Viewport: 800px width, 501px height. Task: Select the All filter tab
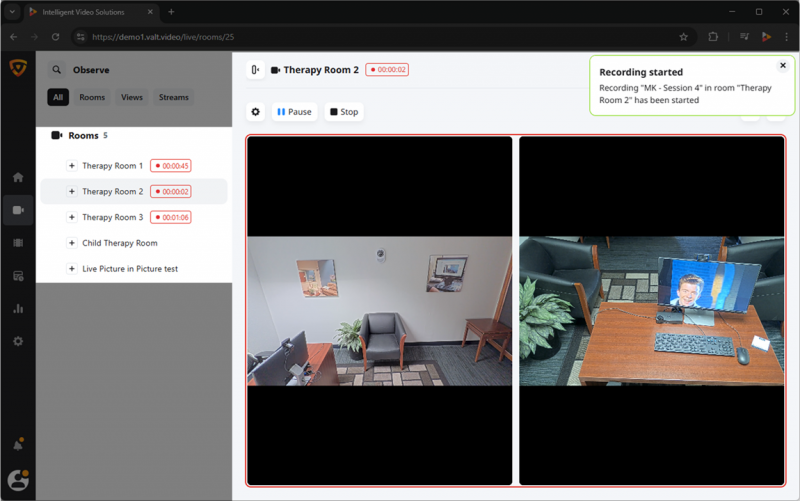58,97
